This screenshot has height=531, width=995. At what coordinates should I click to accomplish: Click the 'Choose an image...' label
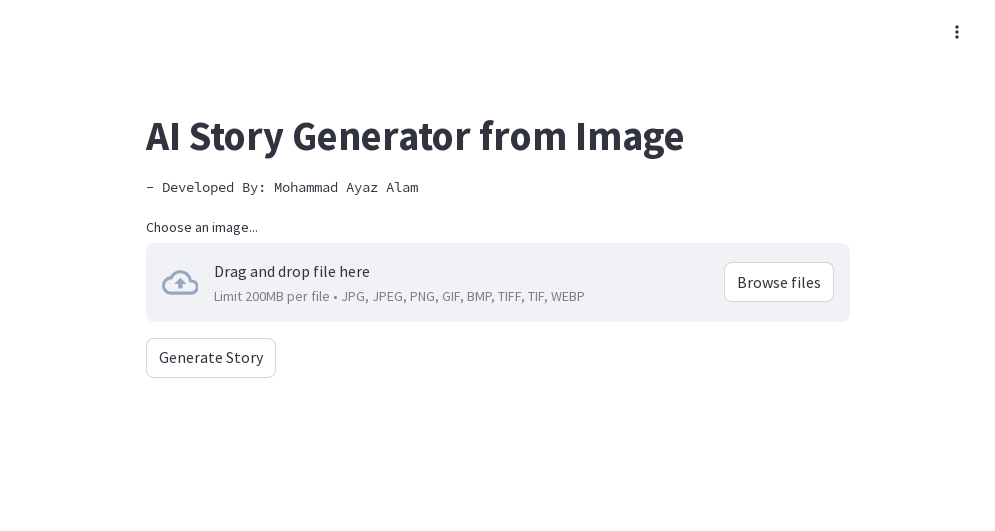[x=202, y=228]
